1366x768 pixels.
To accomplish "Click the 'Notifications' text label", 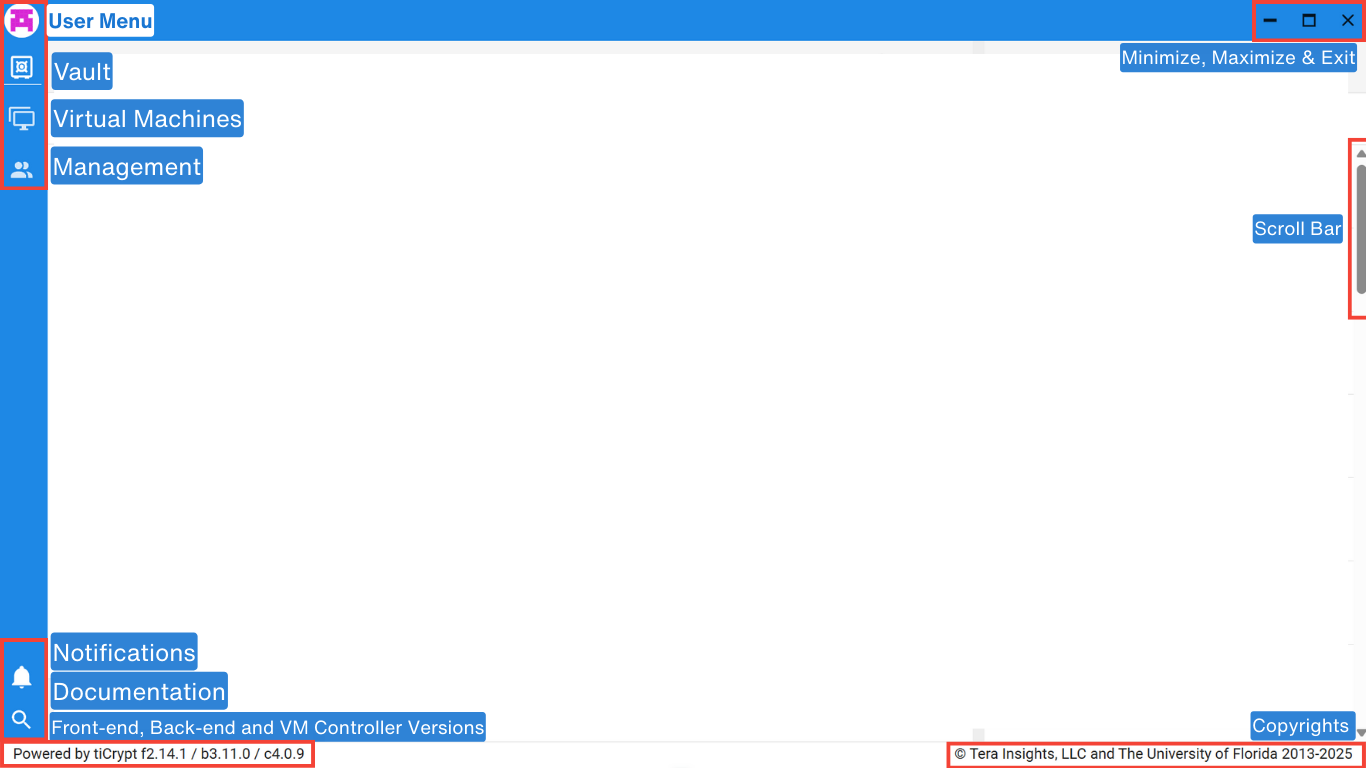I will pyautogui.click(x=124, y=653).
